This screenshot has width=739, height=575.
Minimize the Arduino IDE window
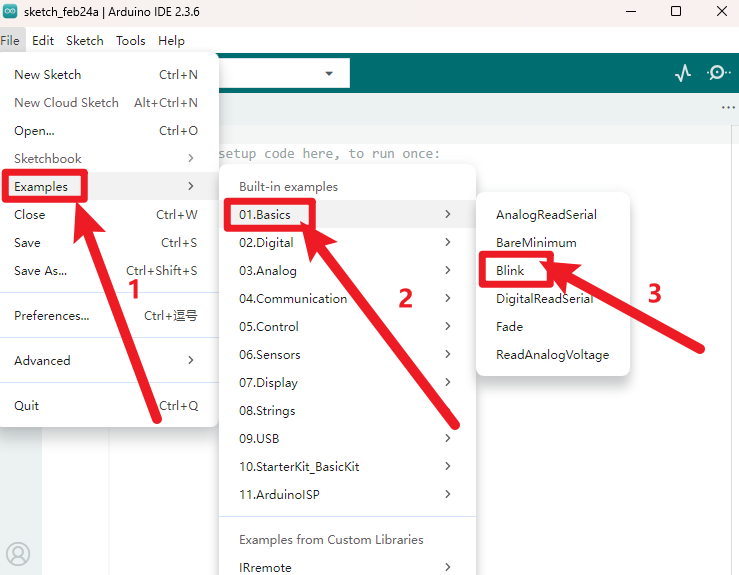pyautogui.click(x=631, y=11)
